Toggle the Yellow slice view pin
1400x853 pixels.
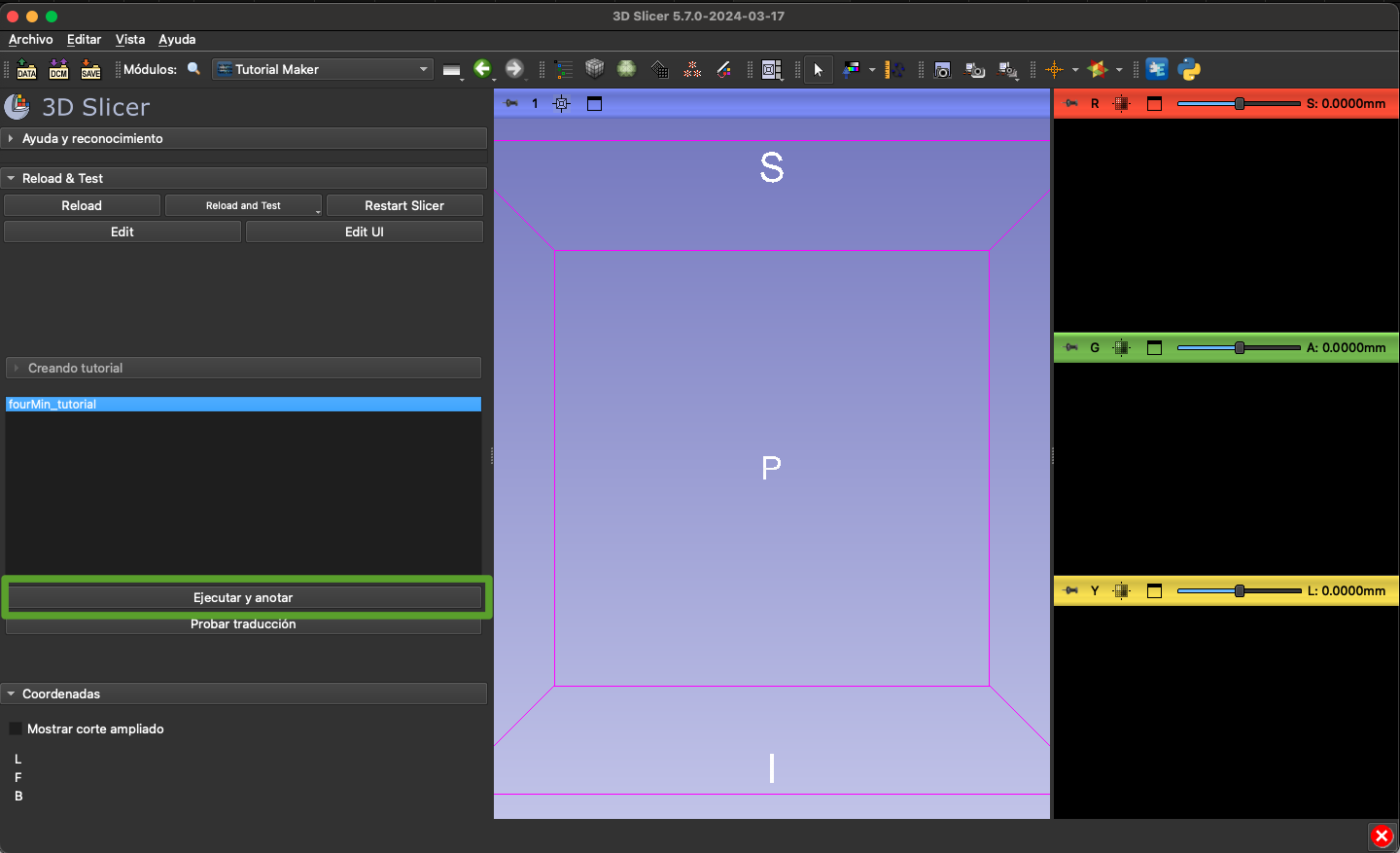[1071, 590]
